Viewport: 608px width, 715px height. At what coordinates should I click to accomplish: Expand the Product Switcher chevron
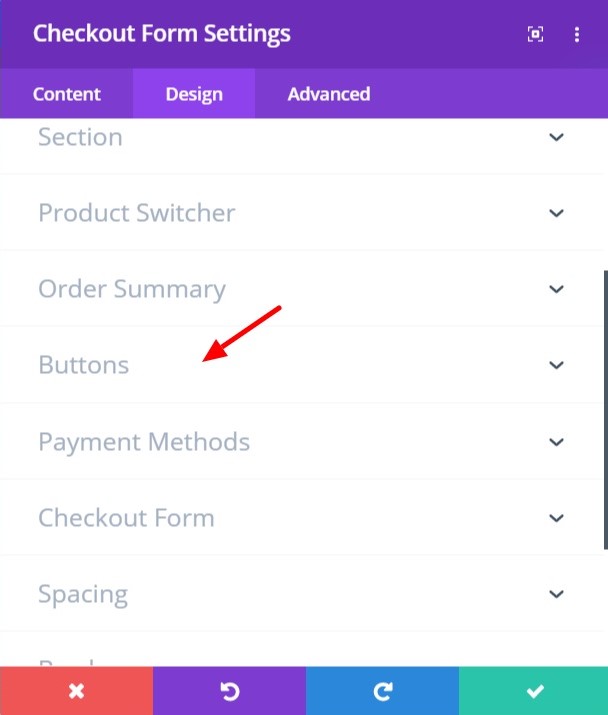click(x=556, y=213)
